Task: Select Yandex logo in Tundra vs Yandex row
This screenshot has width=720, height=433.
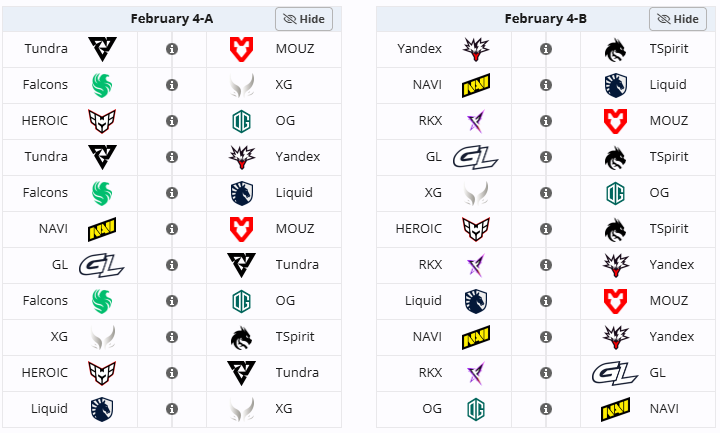Action: tap(241, 157)
